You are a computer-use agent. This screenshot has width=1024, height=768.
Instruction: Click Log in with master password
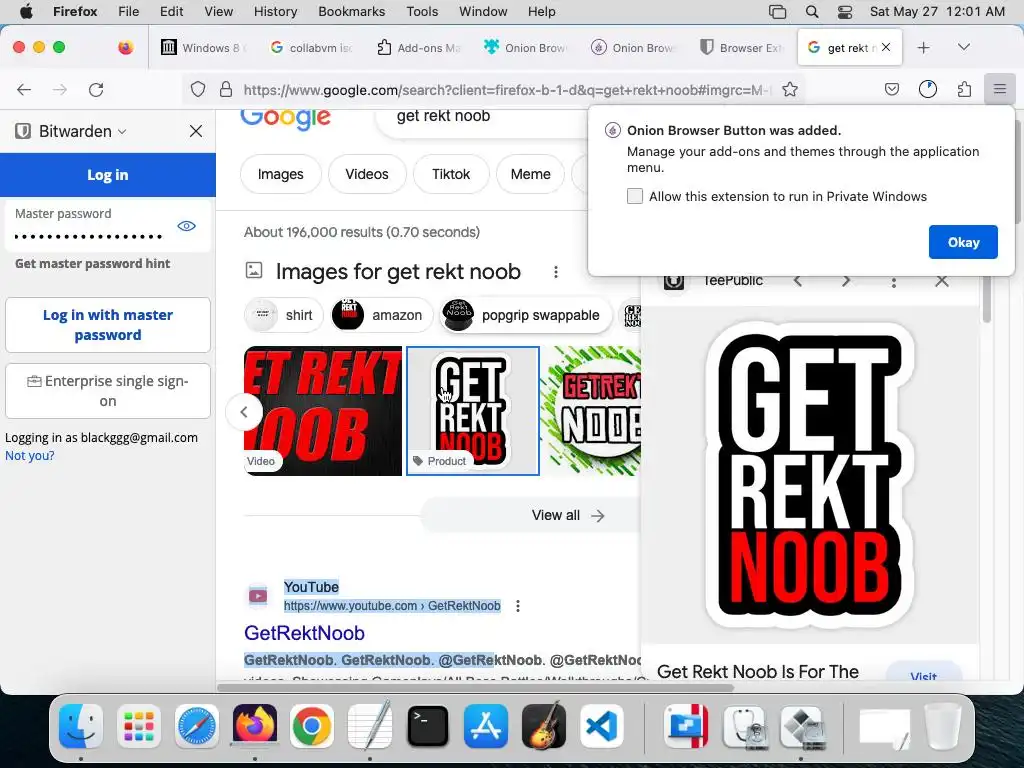click(x=108, y=325)
